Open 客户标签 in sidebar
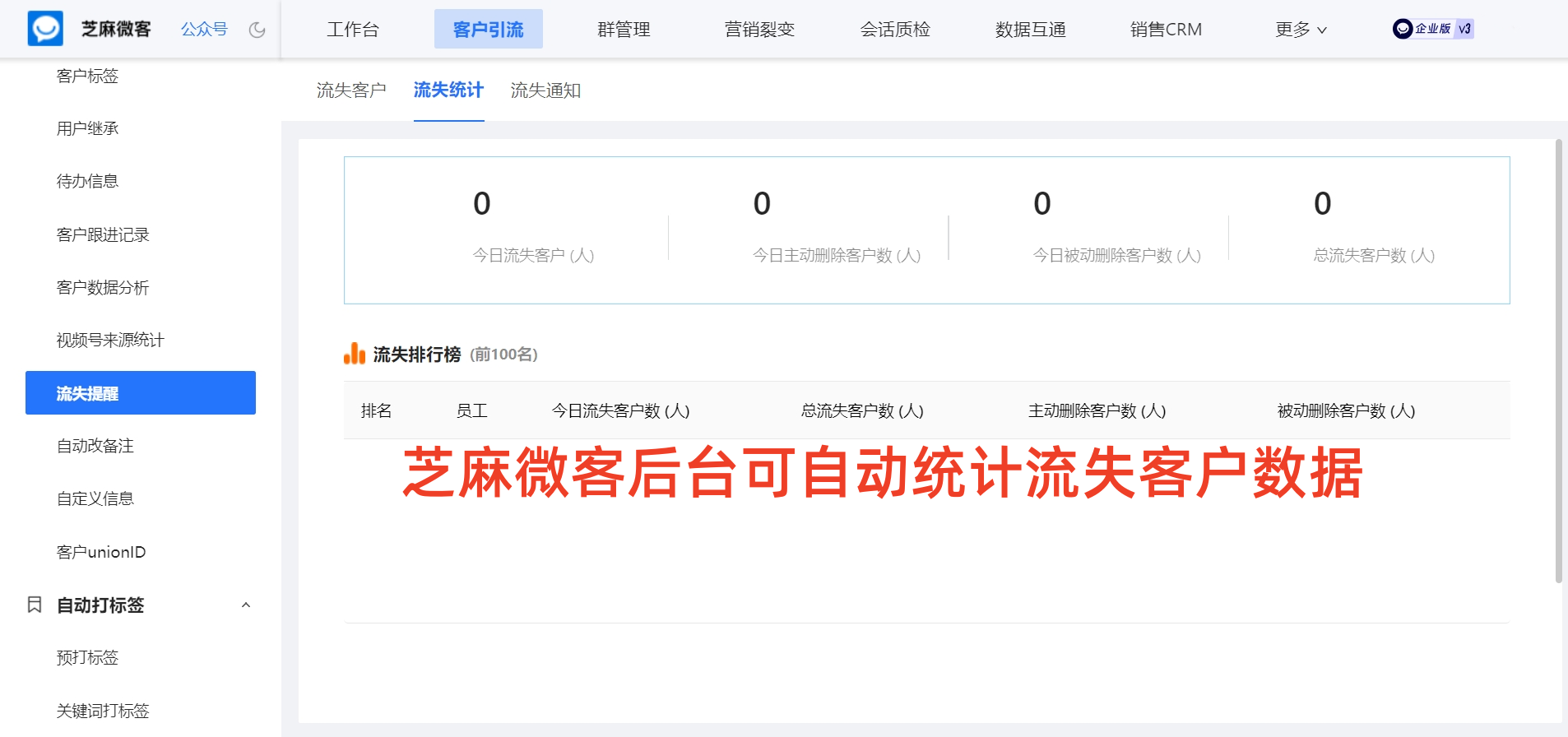1568x737 pixels. coord(87,76)
